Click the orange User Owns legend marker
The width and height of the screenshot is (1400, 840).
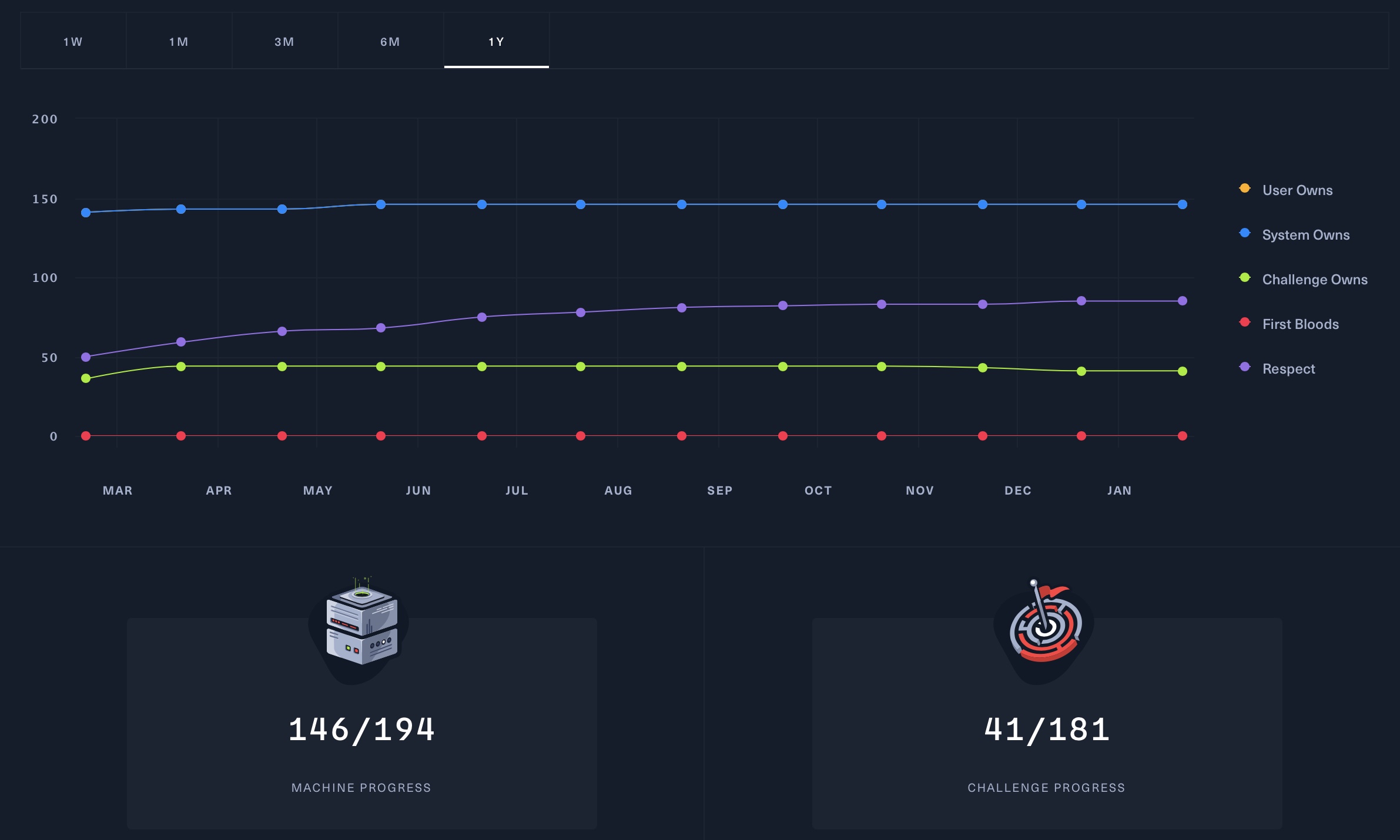tap(1244, 189)
